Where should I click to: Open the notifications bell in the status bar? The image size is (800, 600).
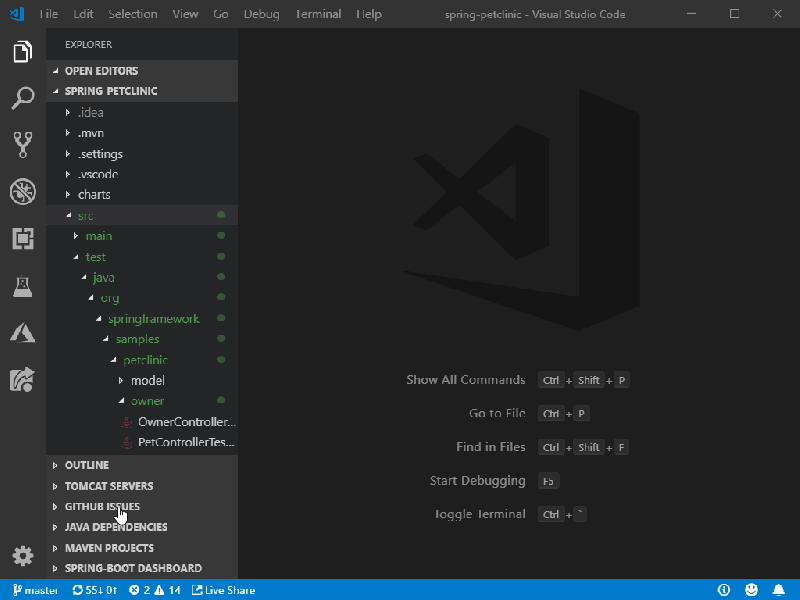(779, 589)
